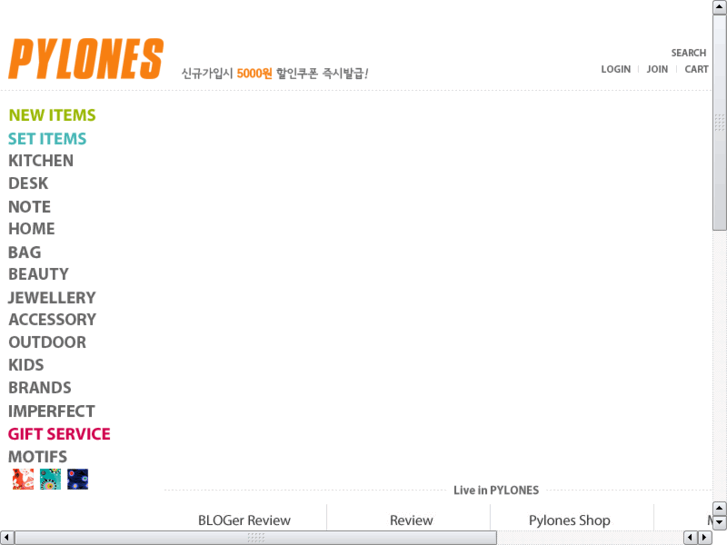Select the ACCESSORY category
Image resolution: width=727 pixels, height=545 pixels.
(52, 320)
